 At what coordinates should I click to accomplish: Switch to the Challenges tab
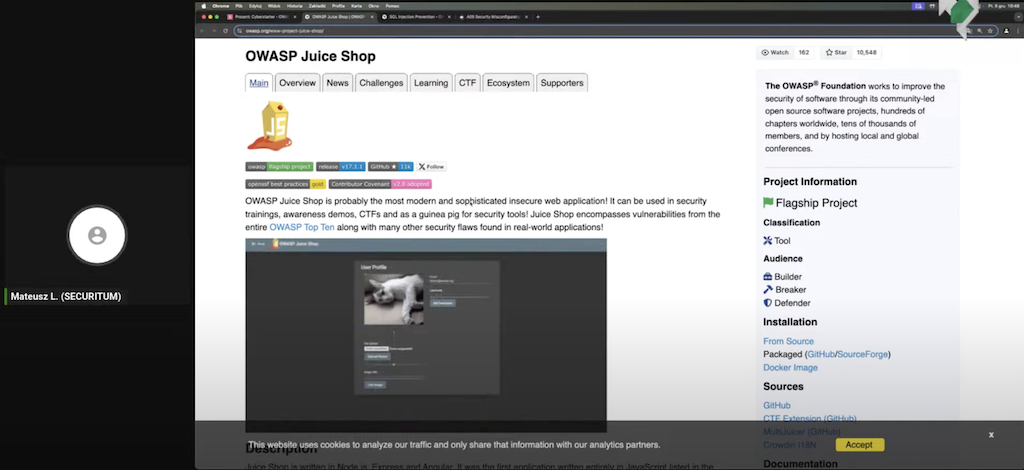(x=381, y=83)
